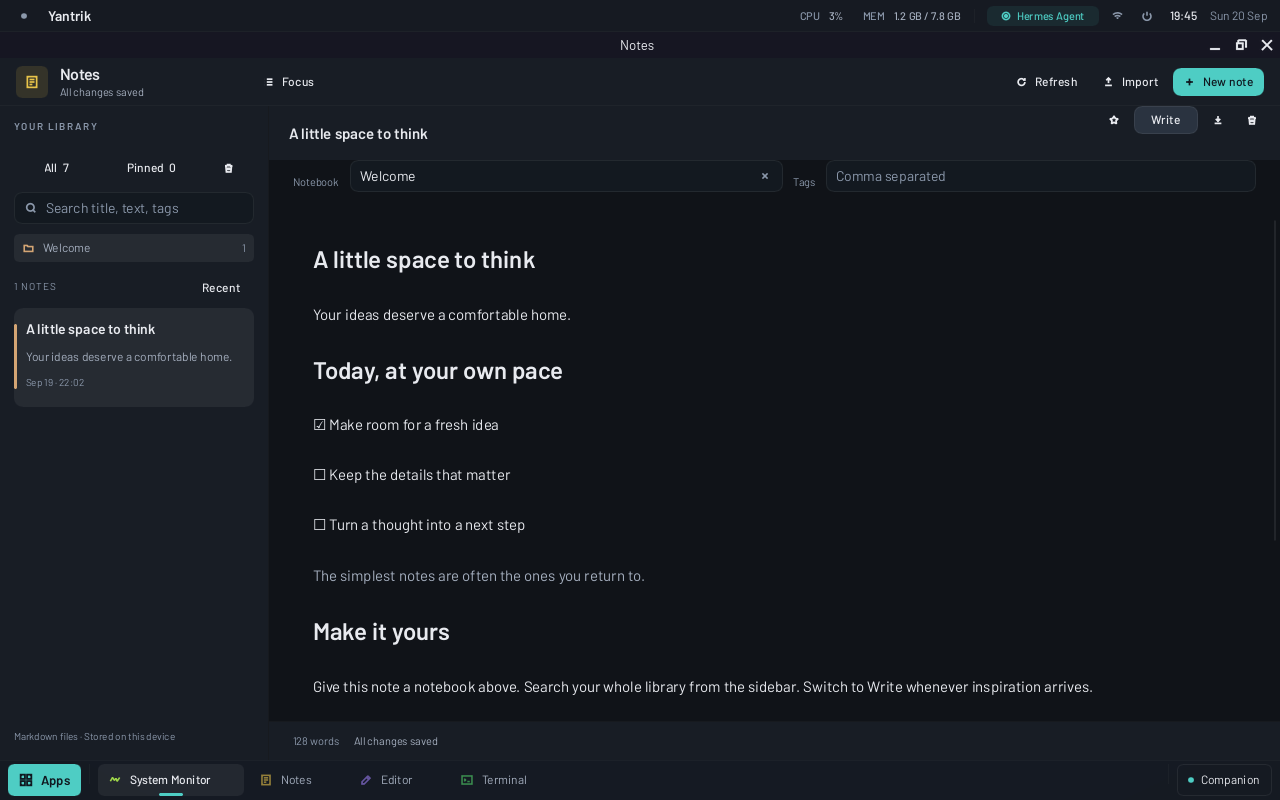Create a New note
The width and height of the screenshot is (1280, 800).
1218,82
